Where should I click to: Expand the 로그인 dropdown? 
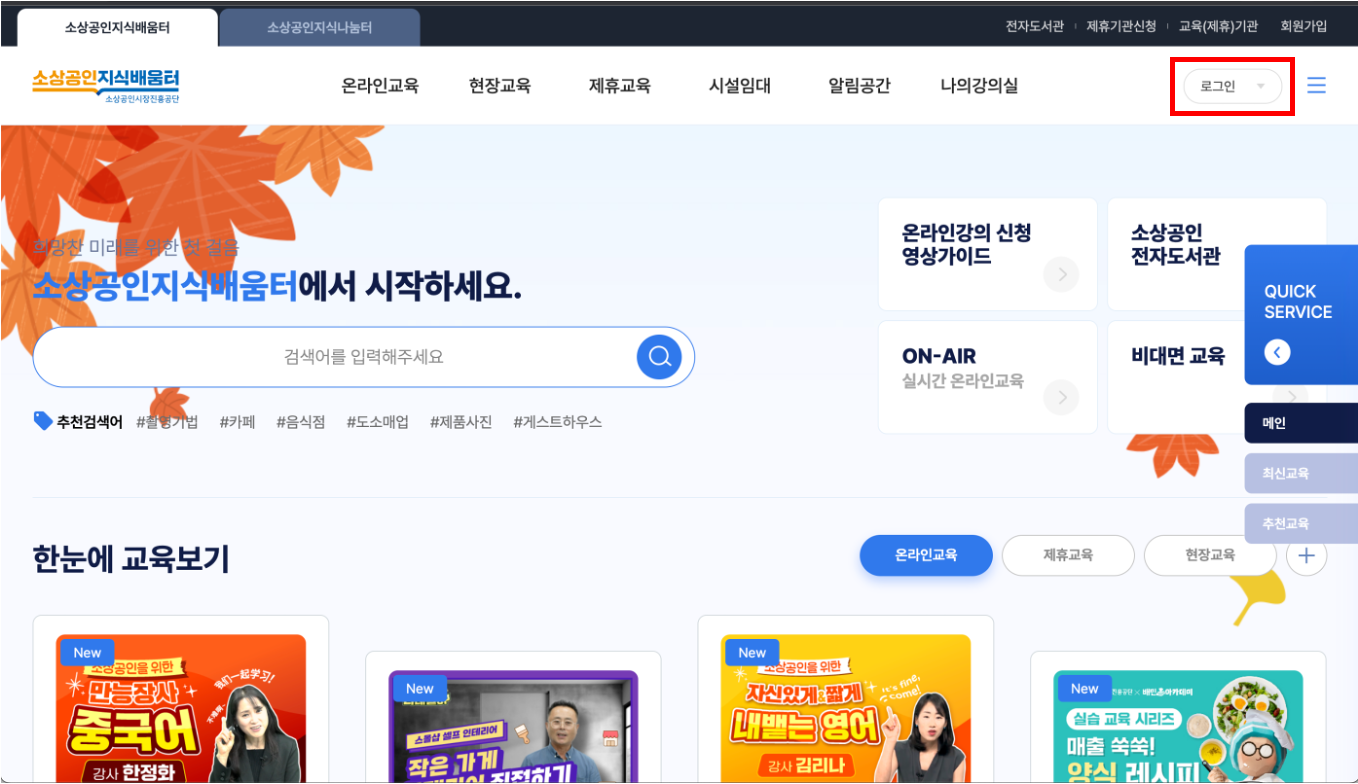(1232, 86)
